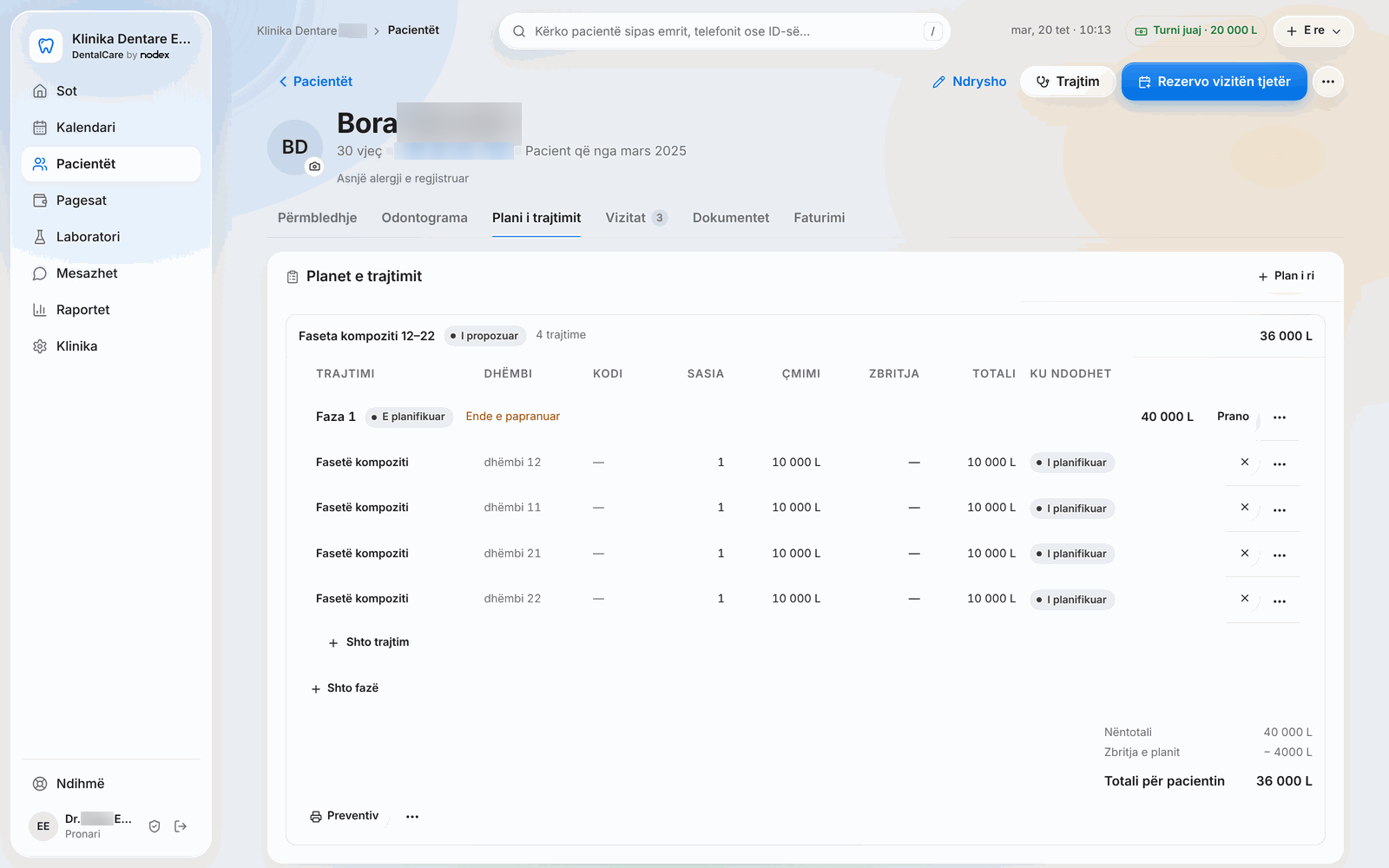Viewport: 1389px width, 868px height.
Task: Focus the patient search field
Action: 724,31
